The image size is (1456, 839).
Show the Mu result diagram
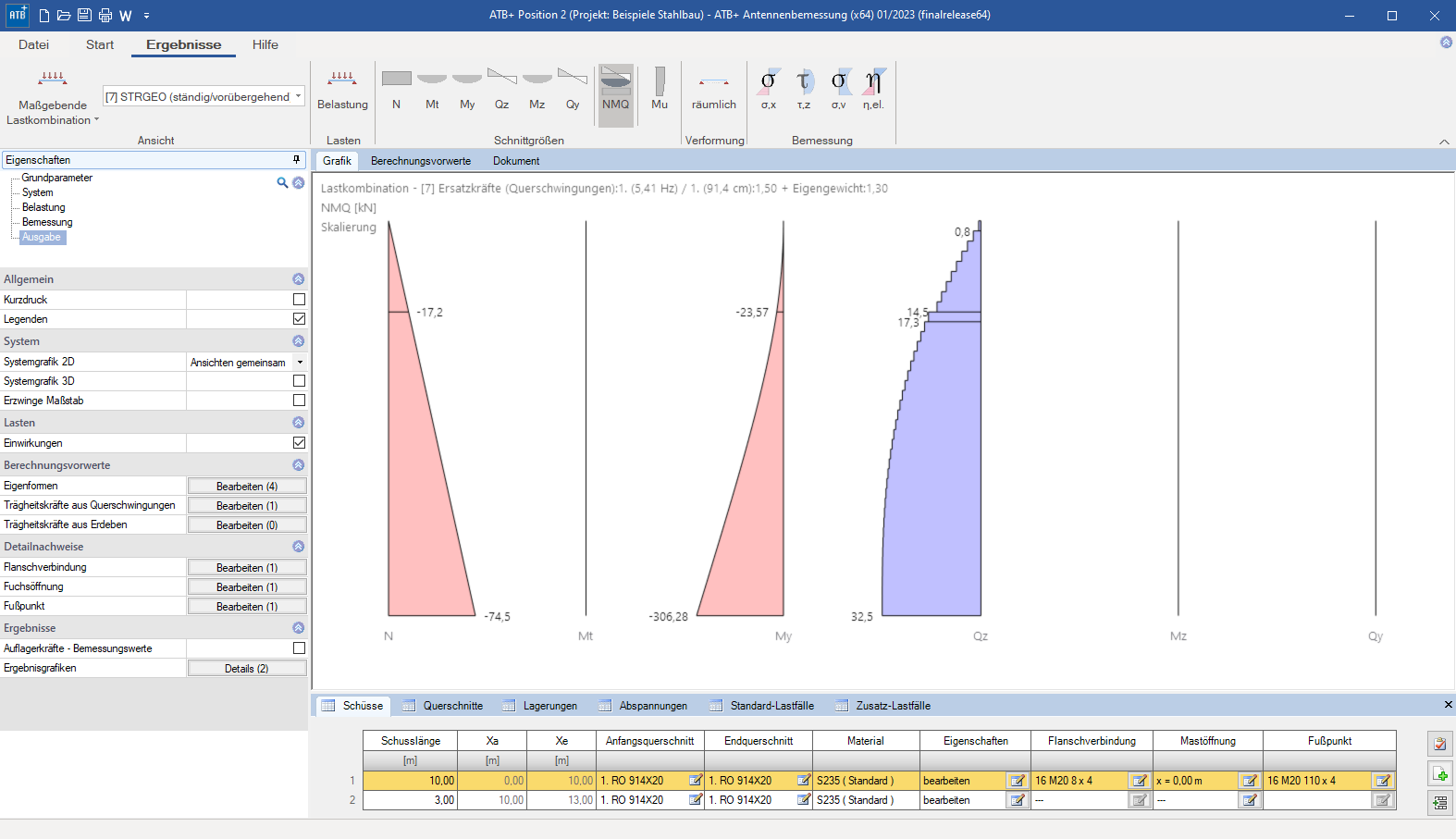[660, 89]
